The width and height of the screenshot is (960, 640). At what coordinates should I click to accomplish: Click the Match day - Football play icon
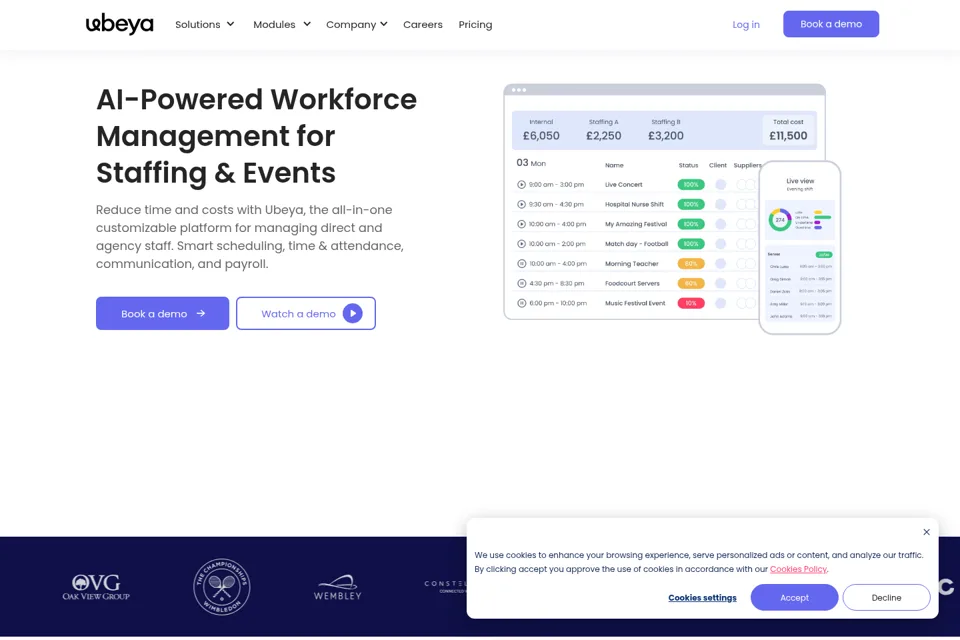pos(522,244)
